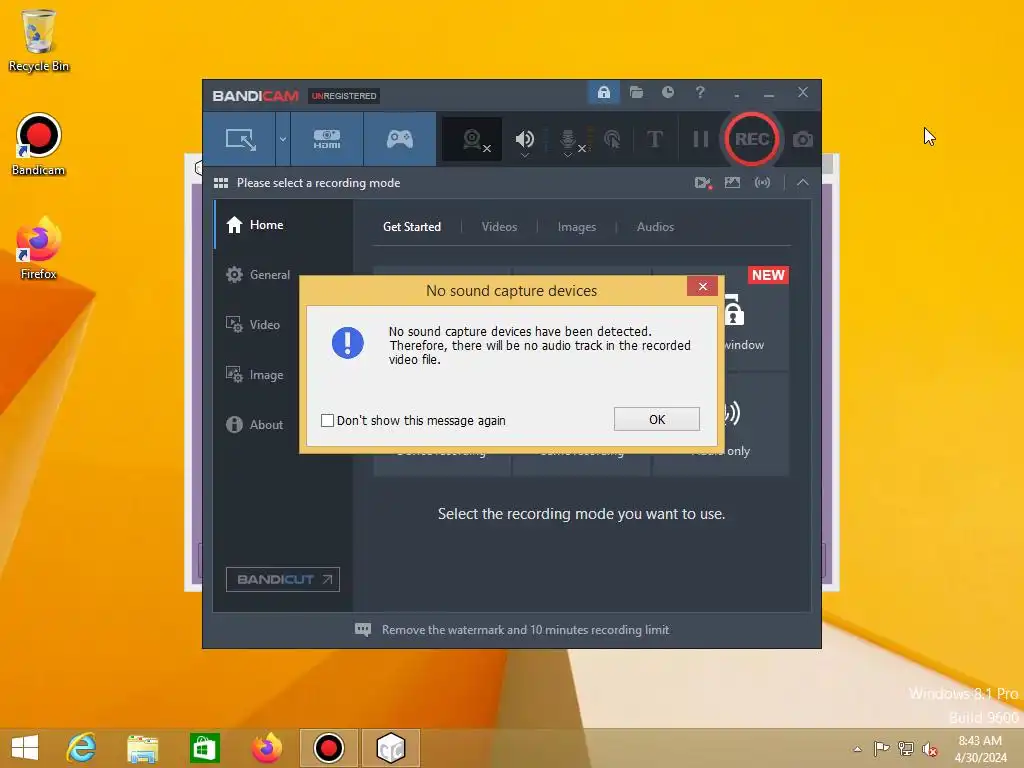Click the BANDICUT link button
Viewport: 1024px width, 768px height.
tap(283, 579)
